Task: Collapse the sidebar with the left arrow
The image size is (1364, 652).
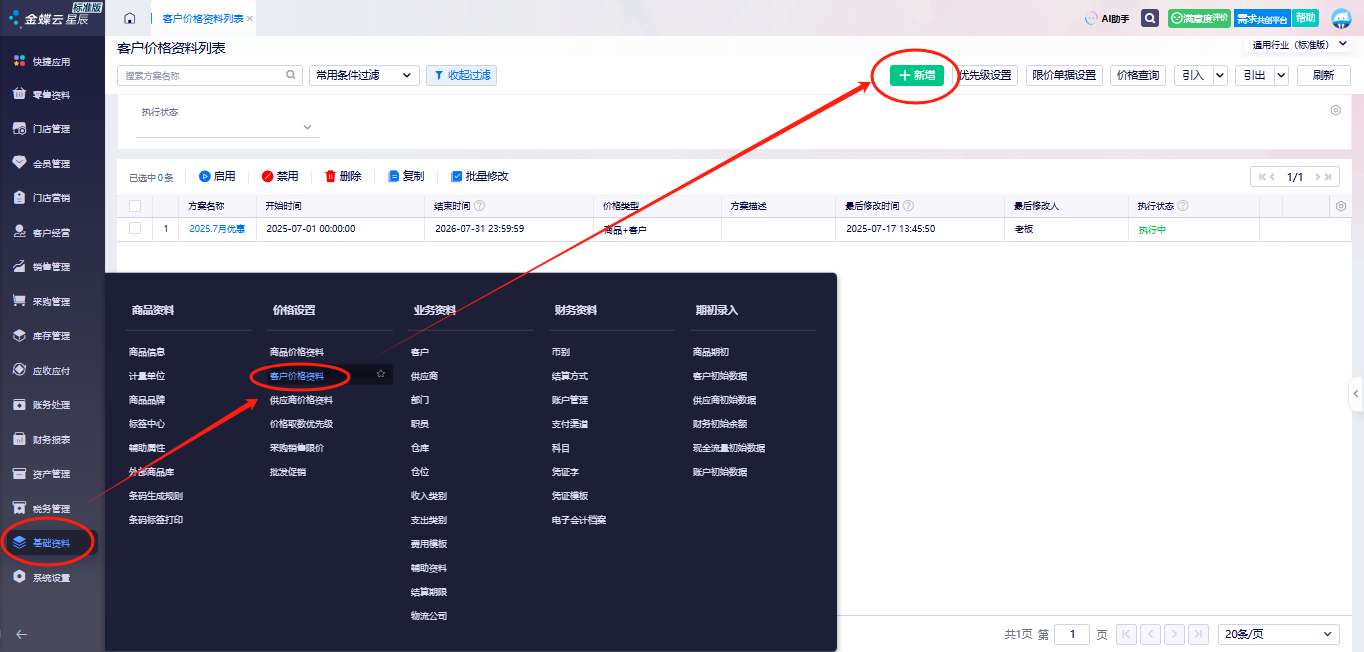Action: click(21, 634)
